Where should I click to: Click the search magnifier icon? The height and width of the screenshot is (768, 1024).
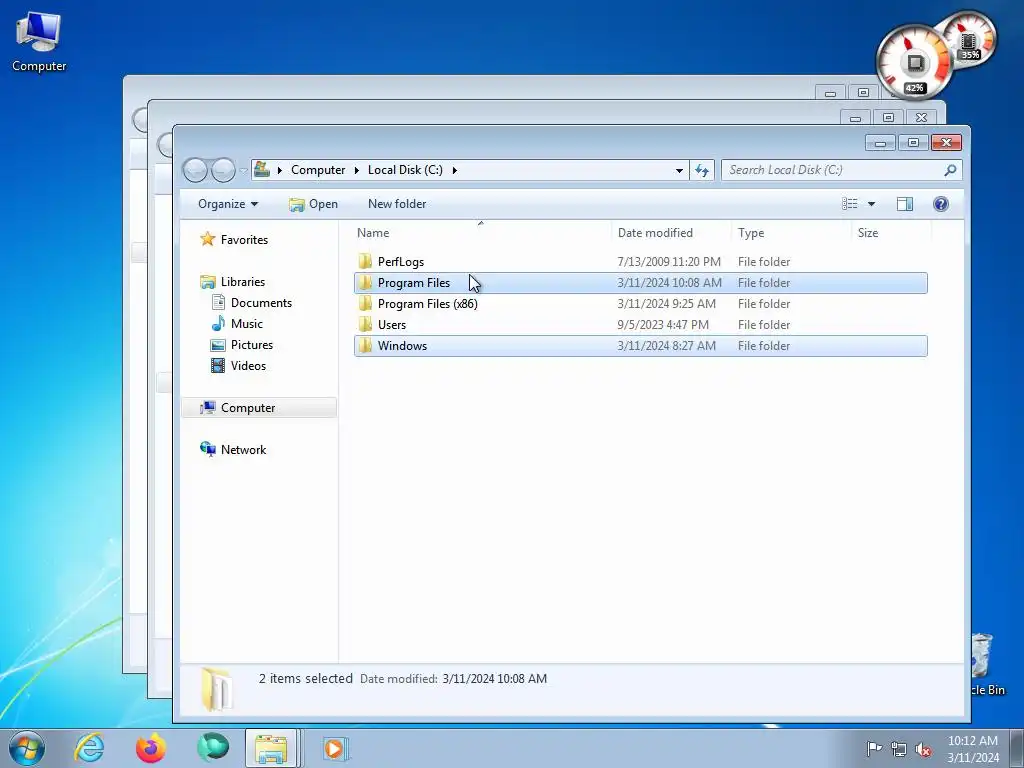point(950,170)
